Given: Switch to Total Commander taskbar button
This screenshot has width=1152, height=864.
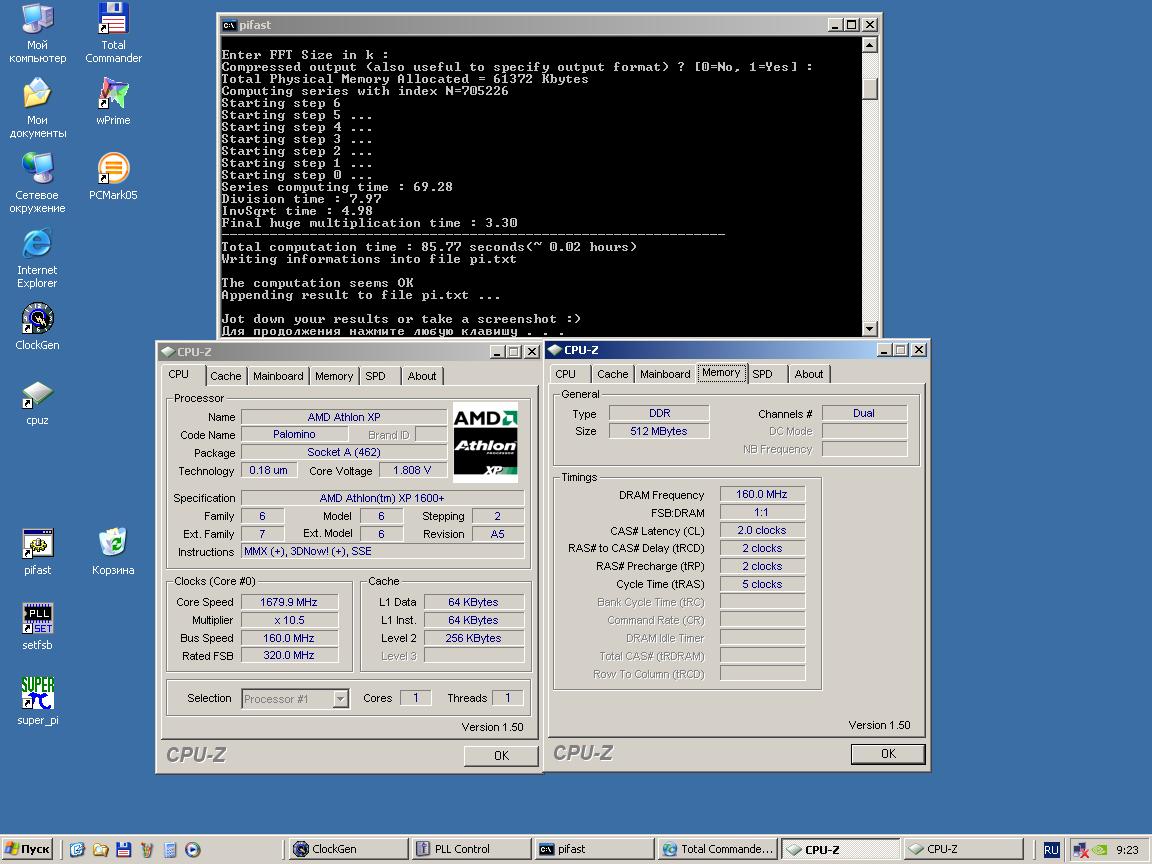Looking at the screenshot, I should point(716,849).
